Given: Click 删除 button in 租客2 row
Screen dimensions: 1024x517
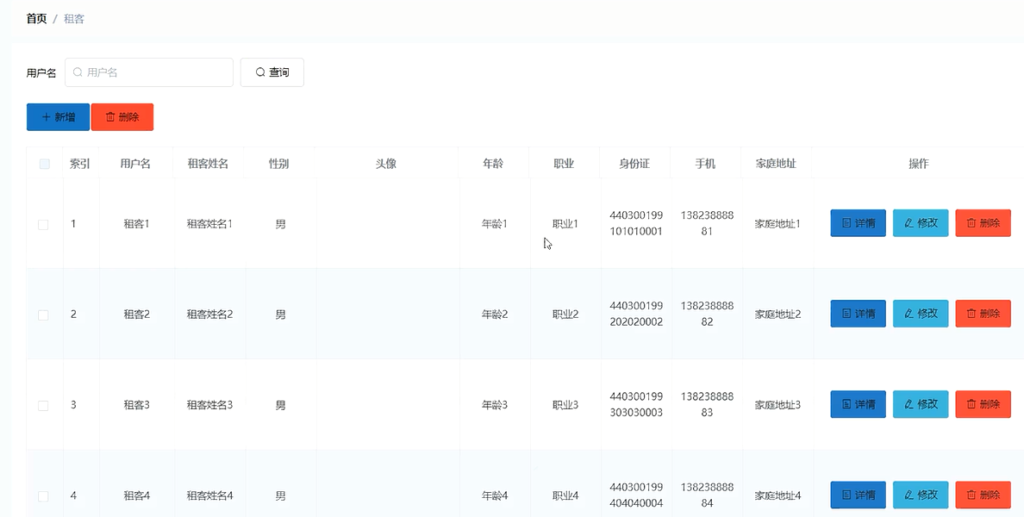Looking at the screenshot, I should point(983,314).
